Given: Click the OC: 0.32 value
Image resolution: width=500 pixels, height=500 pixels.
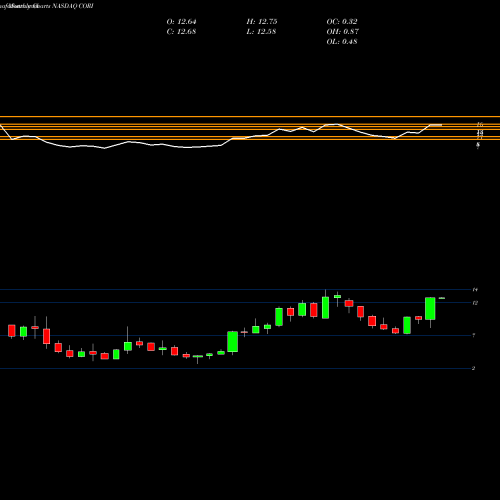Looking at the screenshot, I should coord(342,22).
